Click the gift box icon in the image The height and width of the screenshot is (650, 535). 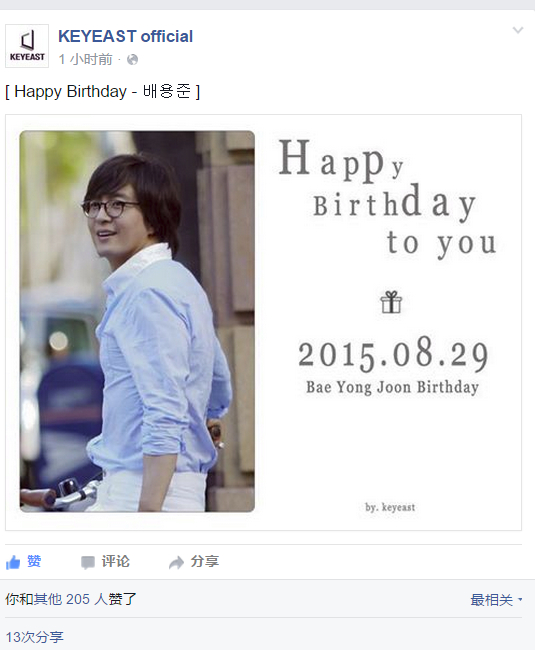click(391, 302)
